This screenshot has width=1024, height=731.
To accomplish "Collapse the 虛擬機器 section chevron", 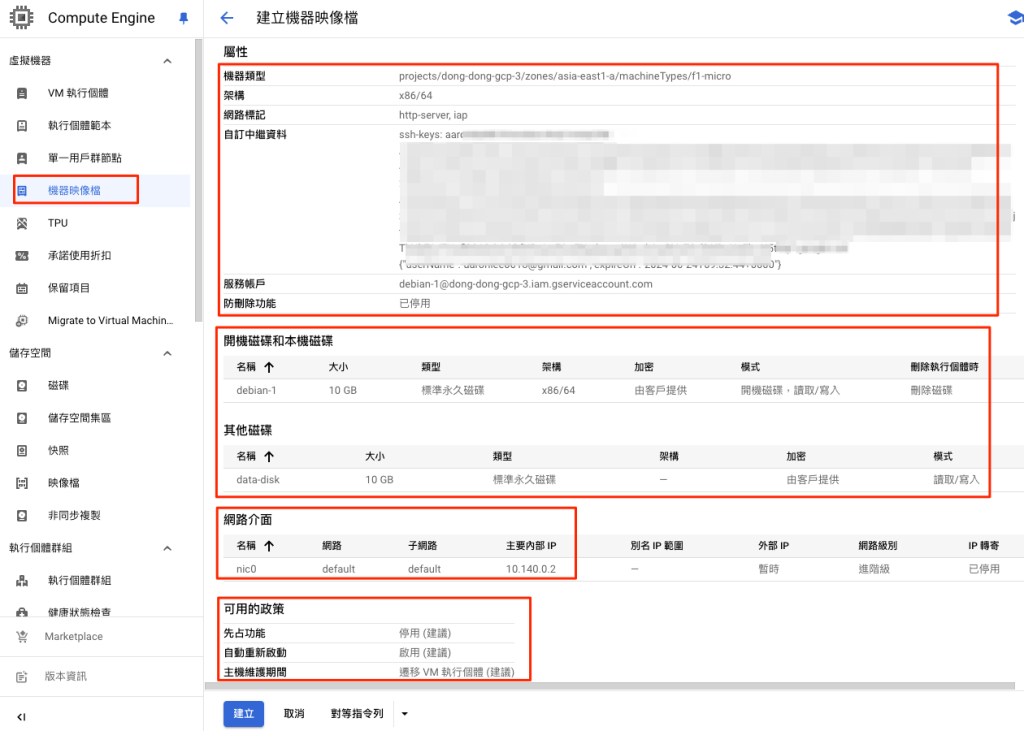I will pos(167,61).
